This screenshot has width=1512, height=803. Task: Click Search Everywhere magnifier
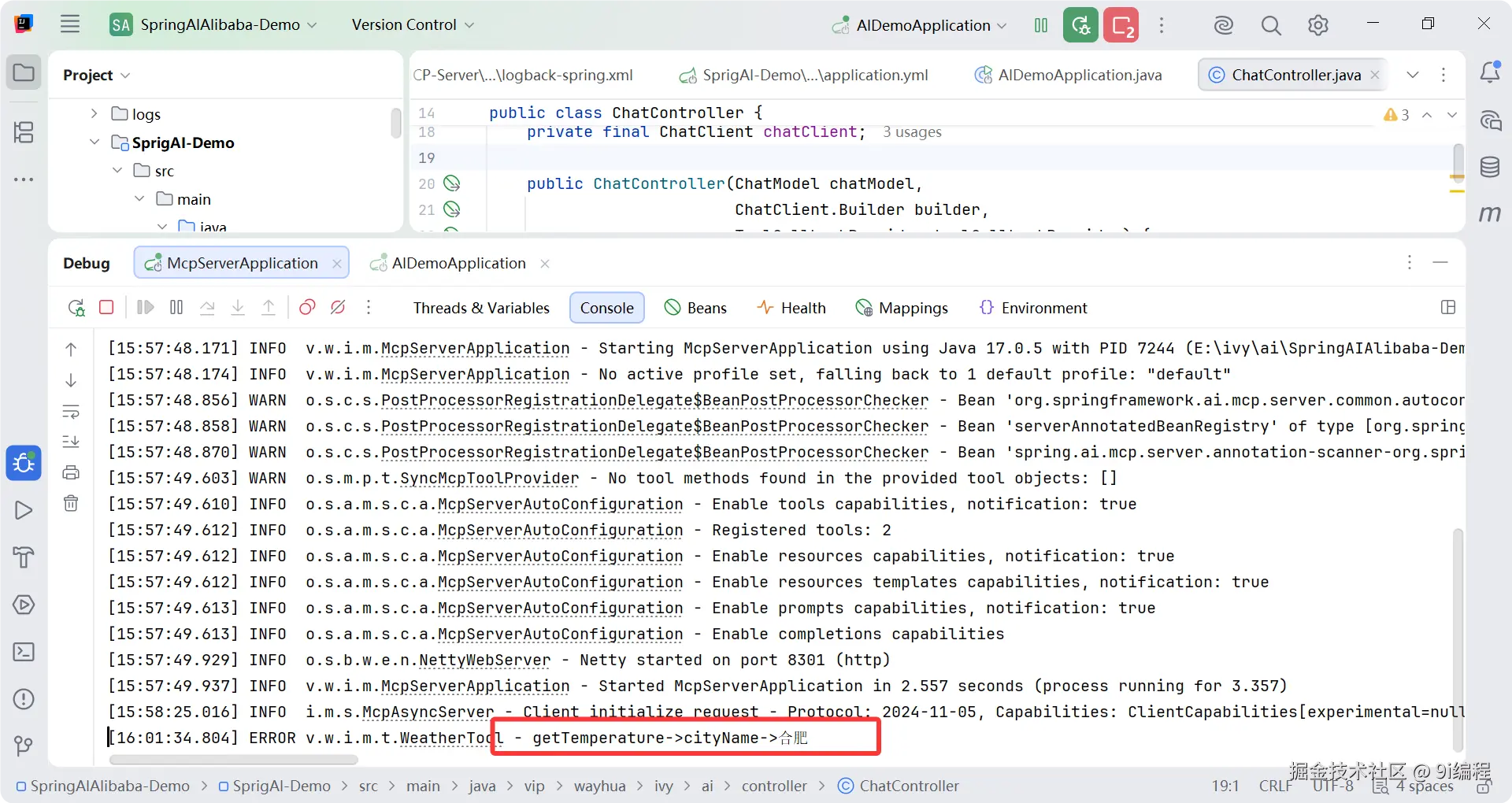1270,25
